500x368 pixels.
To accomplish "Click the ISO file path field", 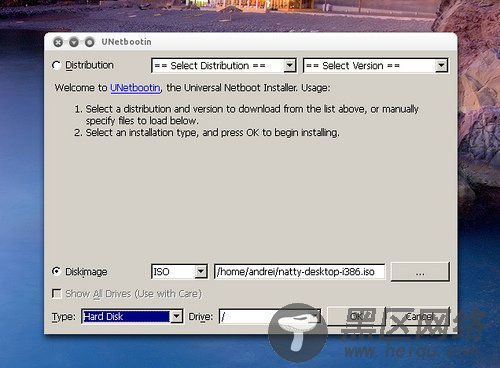I will 299,272.
